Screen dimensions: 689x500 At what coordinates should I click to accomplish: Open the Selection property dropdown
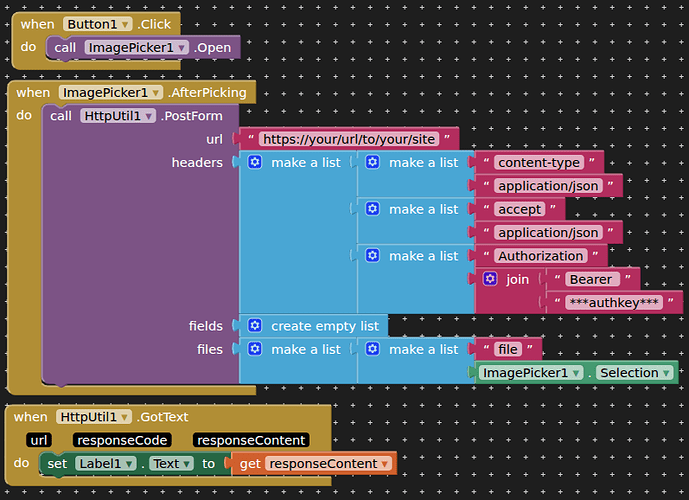tap(666, 373)
